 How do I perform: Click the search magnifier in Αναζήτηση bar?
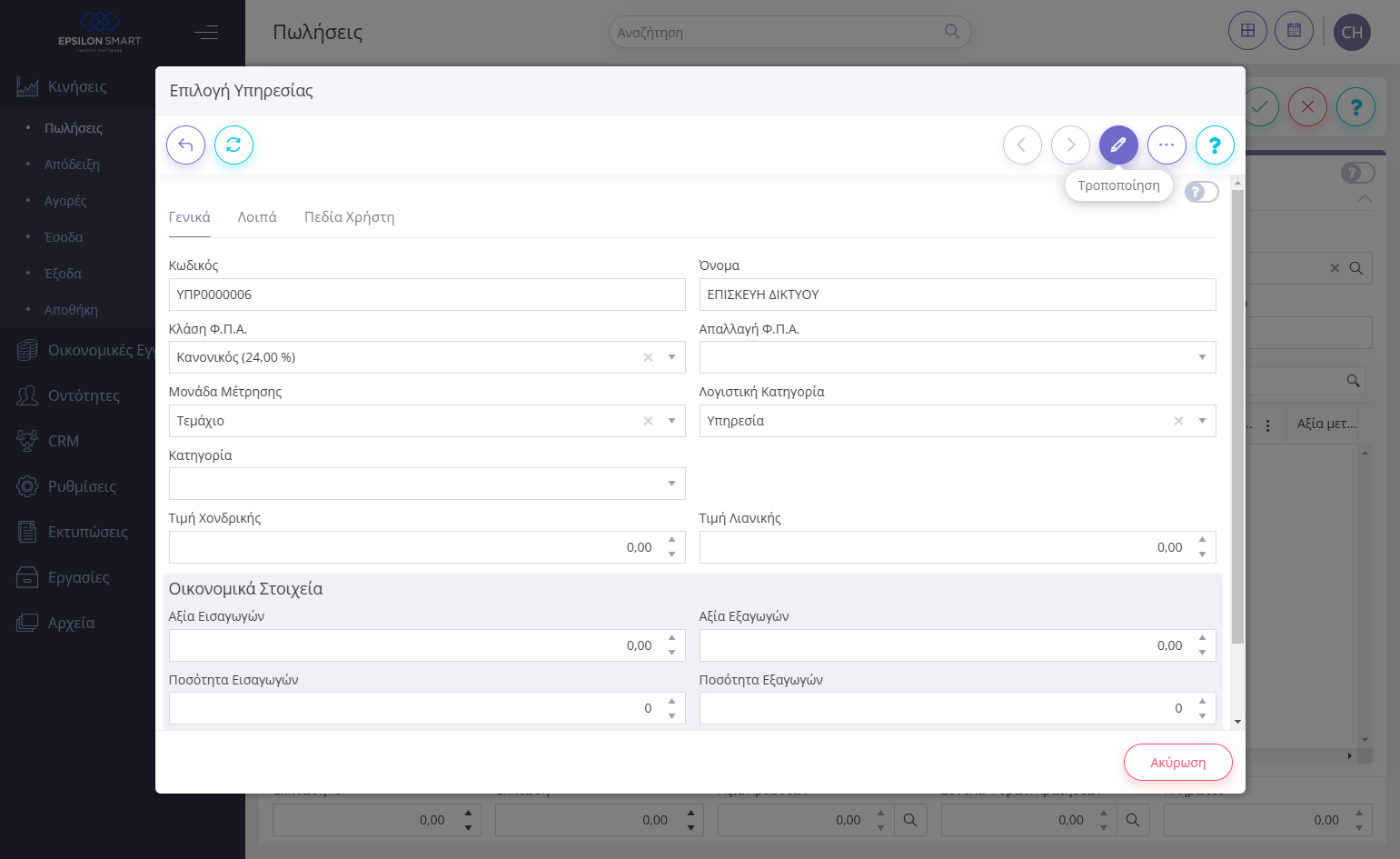[952, 31]
